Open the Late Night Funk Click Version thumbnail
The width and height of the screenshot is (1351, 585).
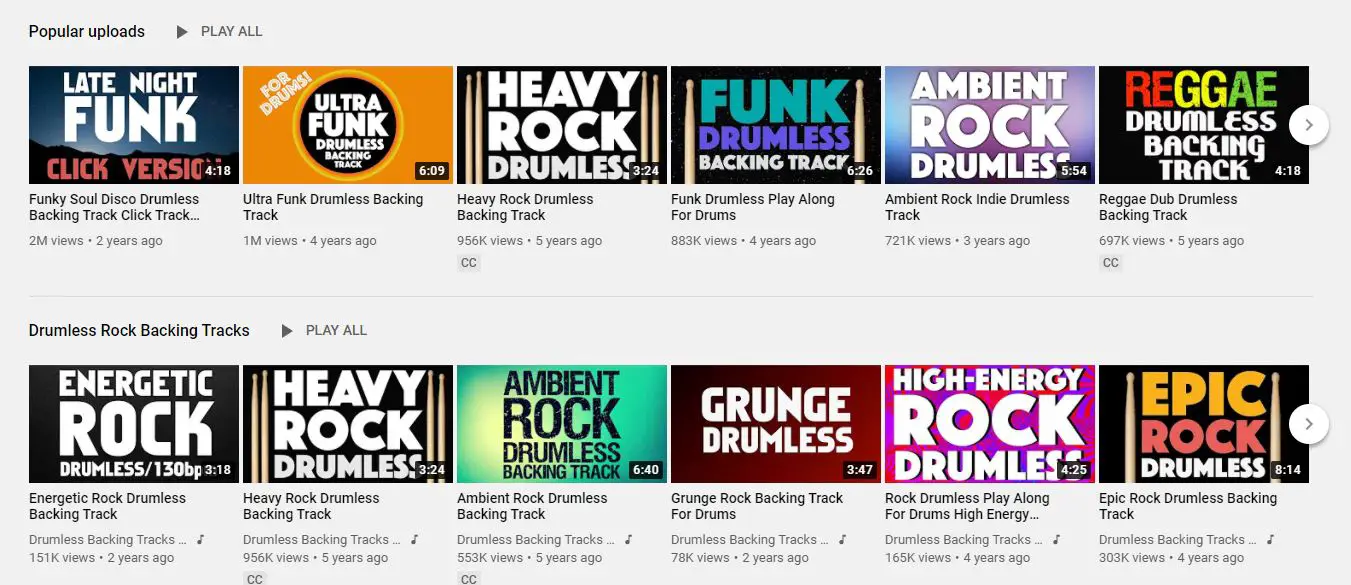[x=134, y=125]
